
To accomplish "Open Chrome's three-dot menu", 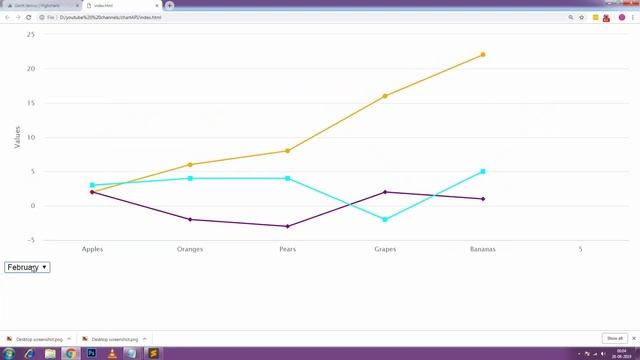I will [633, 18].
